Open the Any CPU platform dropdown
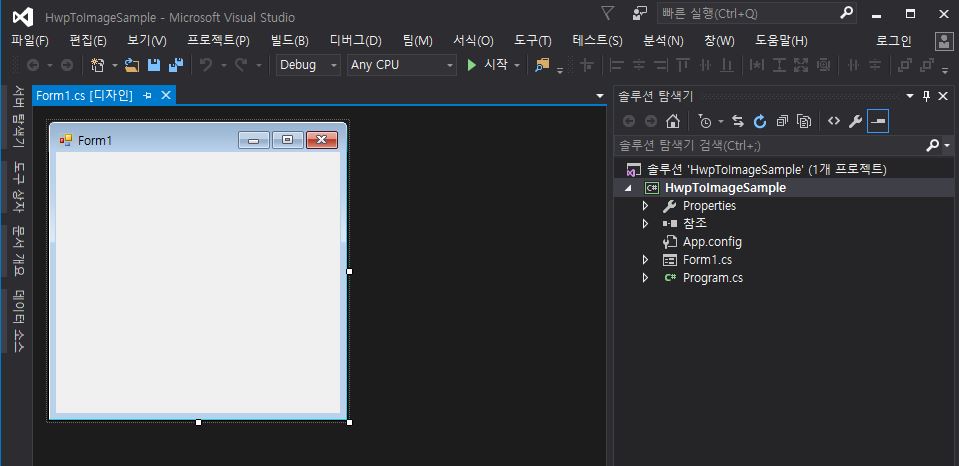 (450, 65)
